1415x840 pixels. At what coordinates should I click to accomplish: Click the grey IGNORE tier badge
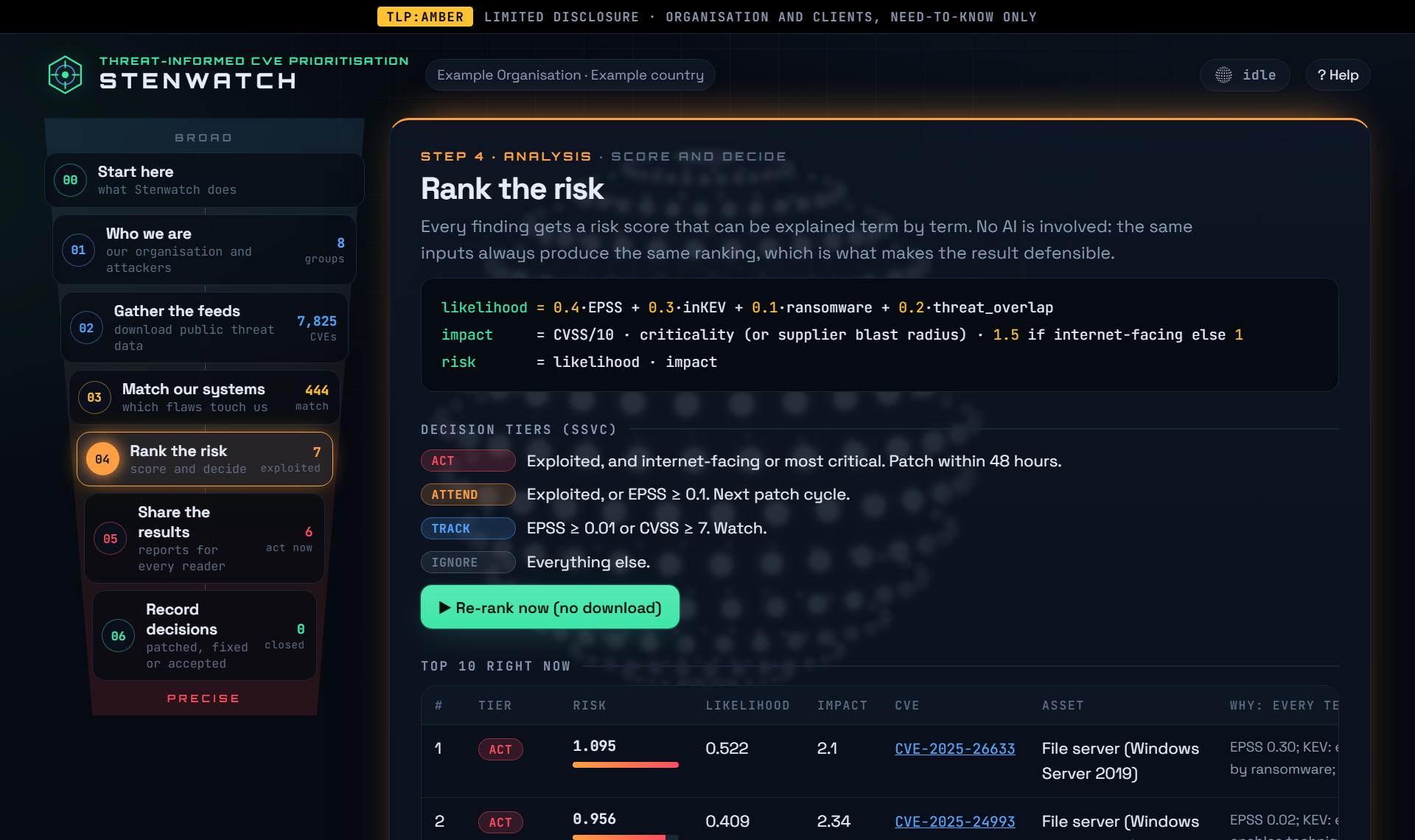468,562
